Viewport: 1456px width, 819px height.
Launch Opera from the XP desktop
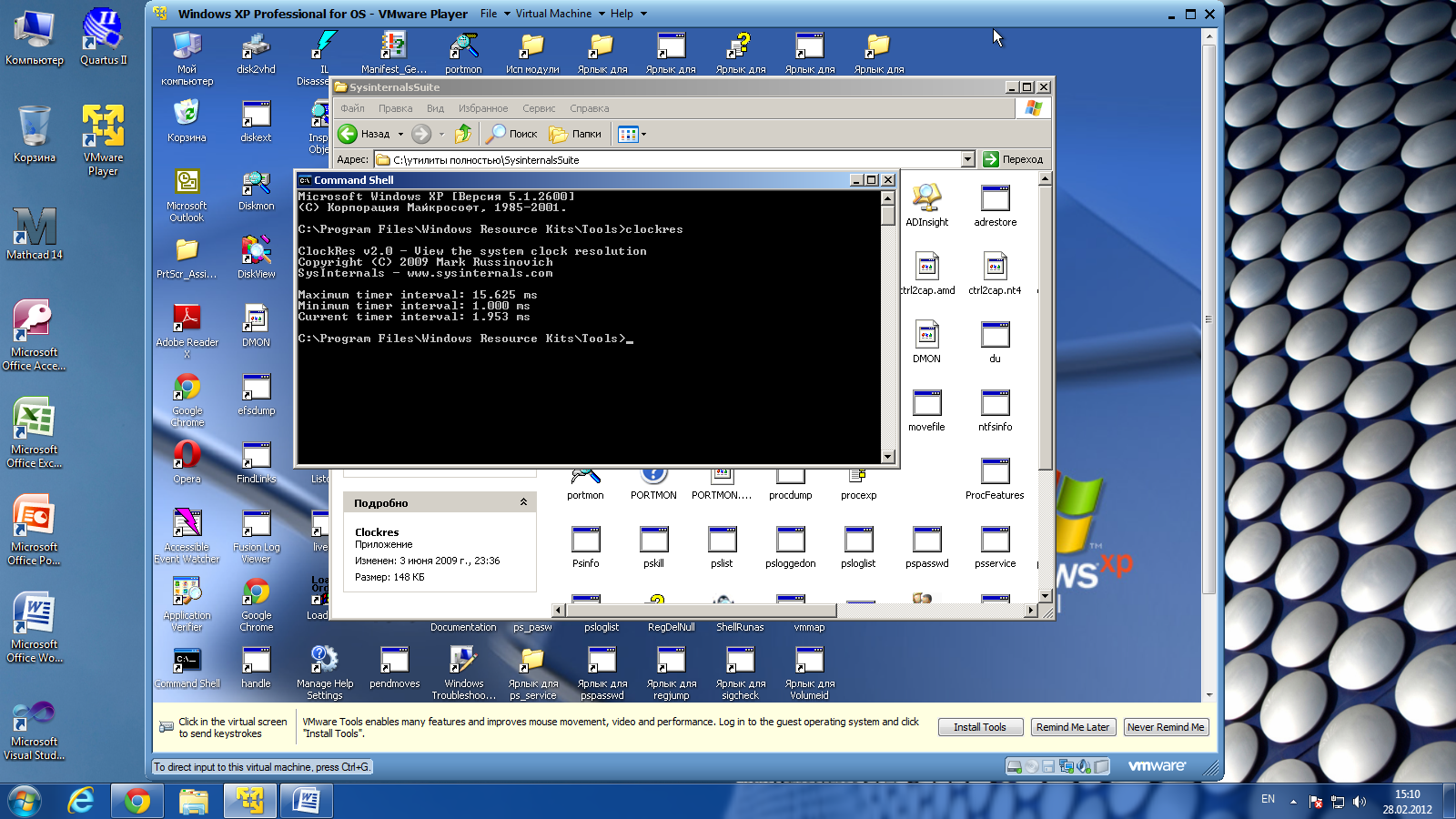(187, 462)
